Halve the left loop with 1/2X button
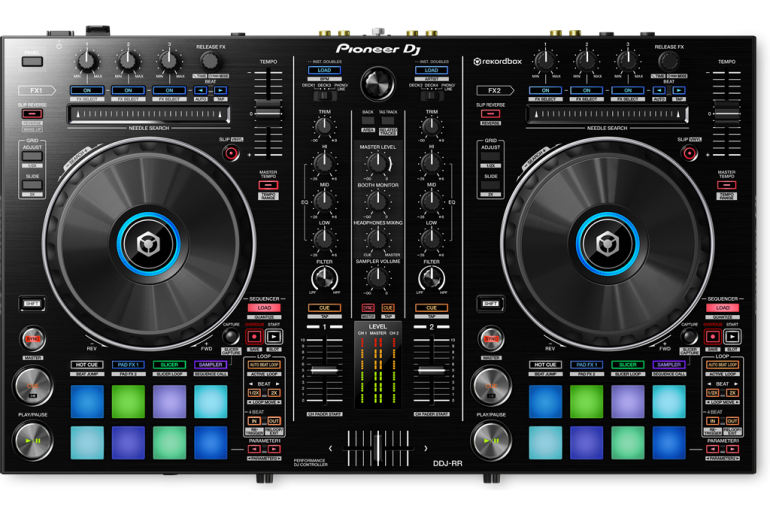The image size is (770, 515). [x=254, y=392]
